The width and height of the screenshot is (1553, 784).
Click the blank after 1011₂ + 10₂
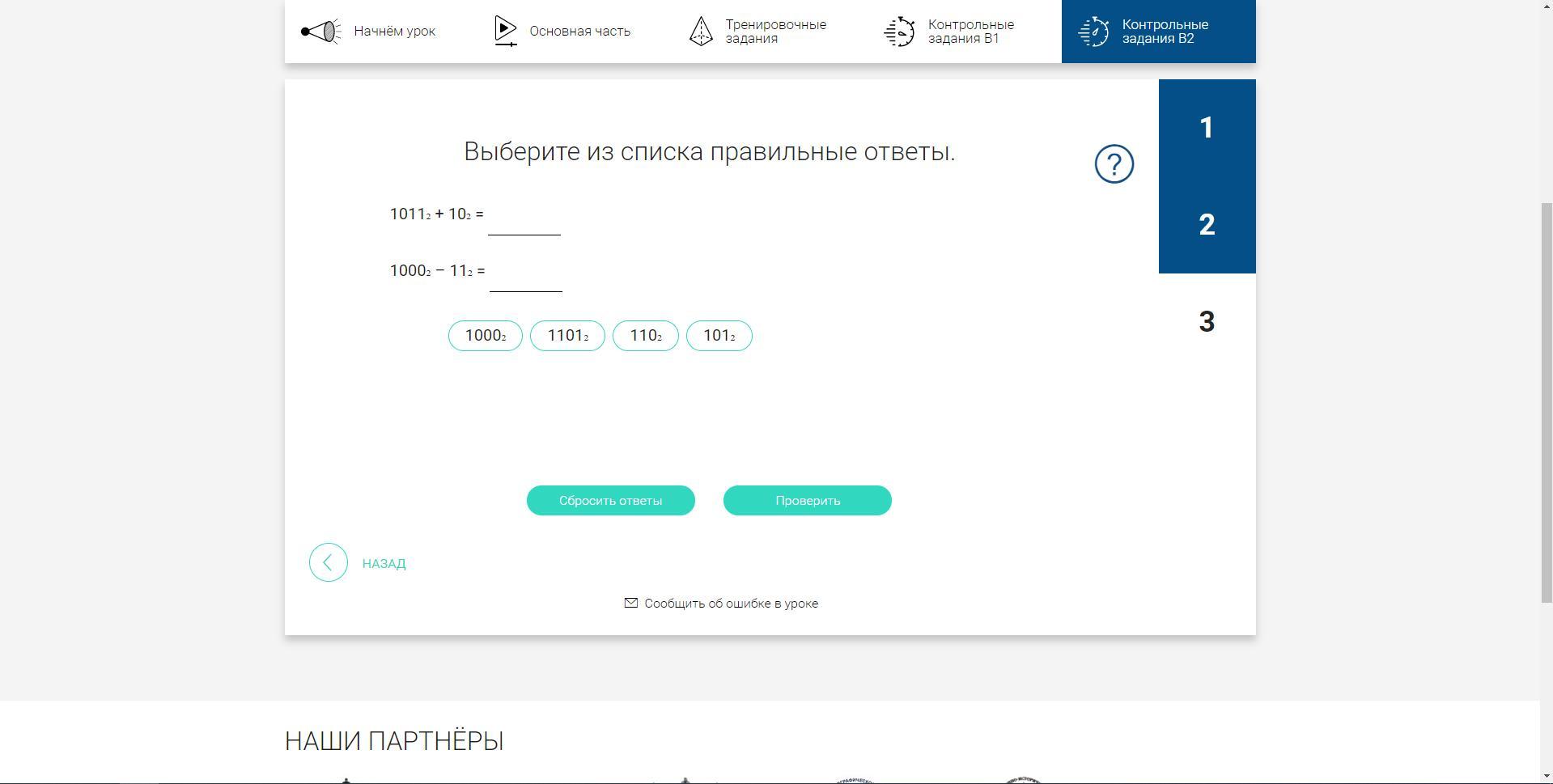click(x=524, y=218)
